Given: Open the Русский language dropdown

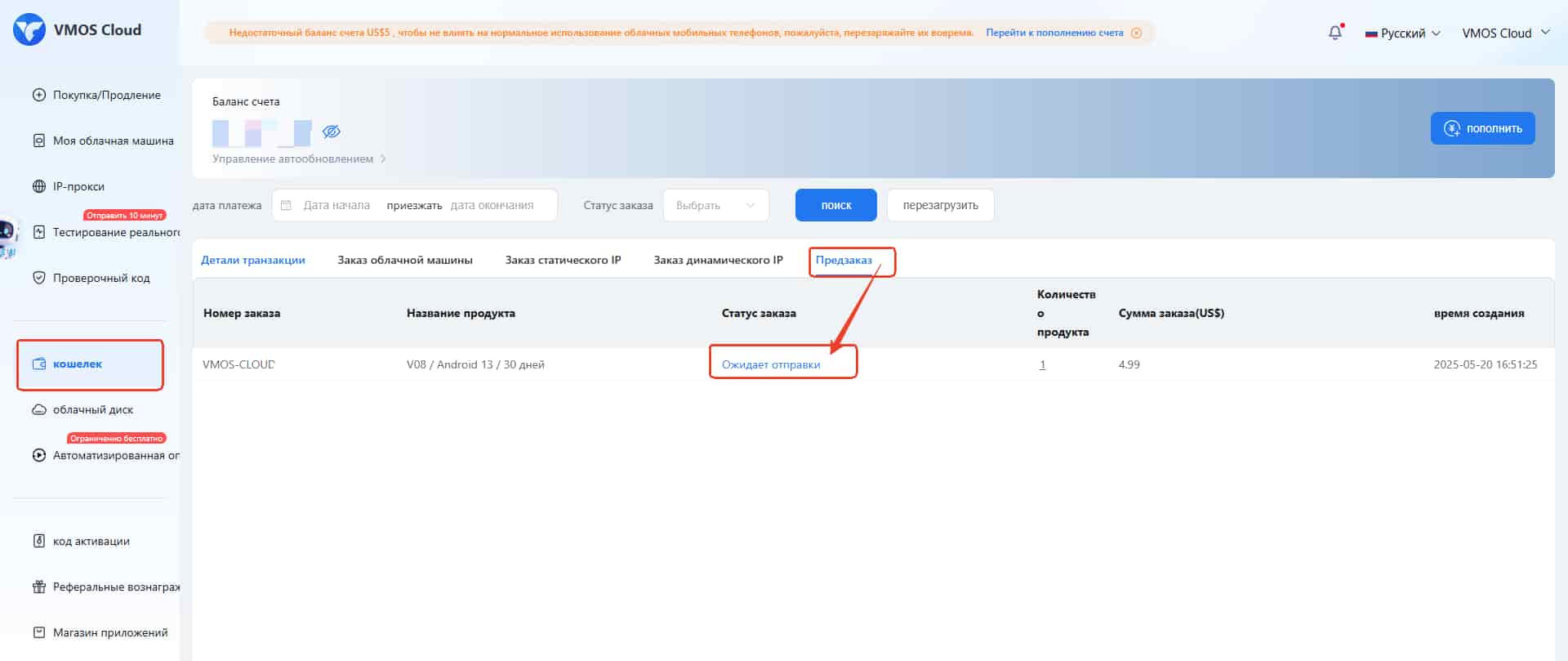Looking at the screenshot, I should [1403, 33].
